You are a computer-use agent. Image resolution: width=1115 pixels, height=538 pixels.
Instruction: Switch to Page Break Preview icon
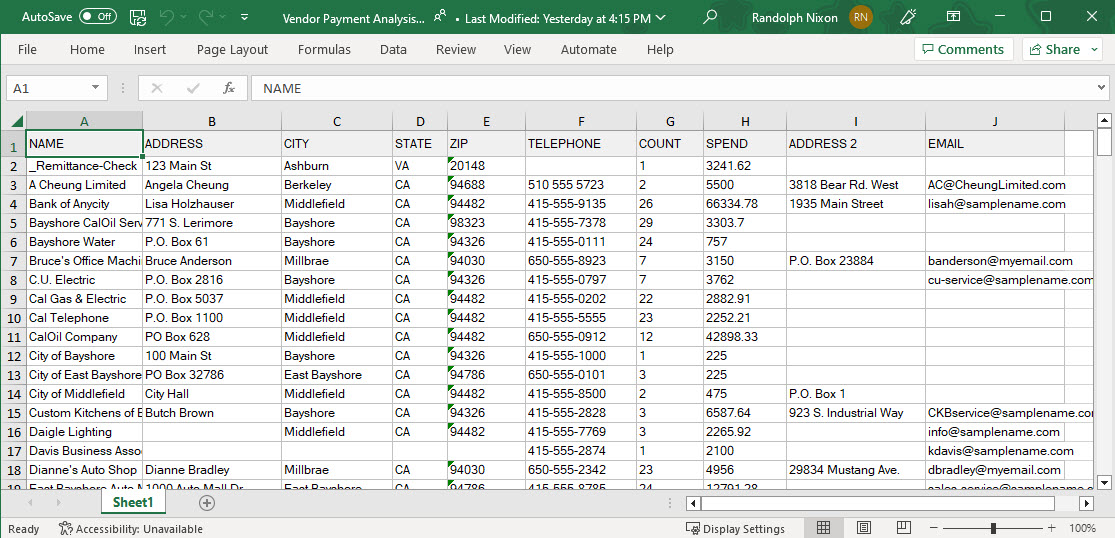click(903, 528)
